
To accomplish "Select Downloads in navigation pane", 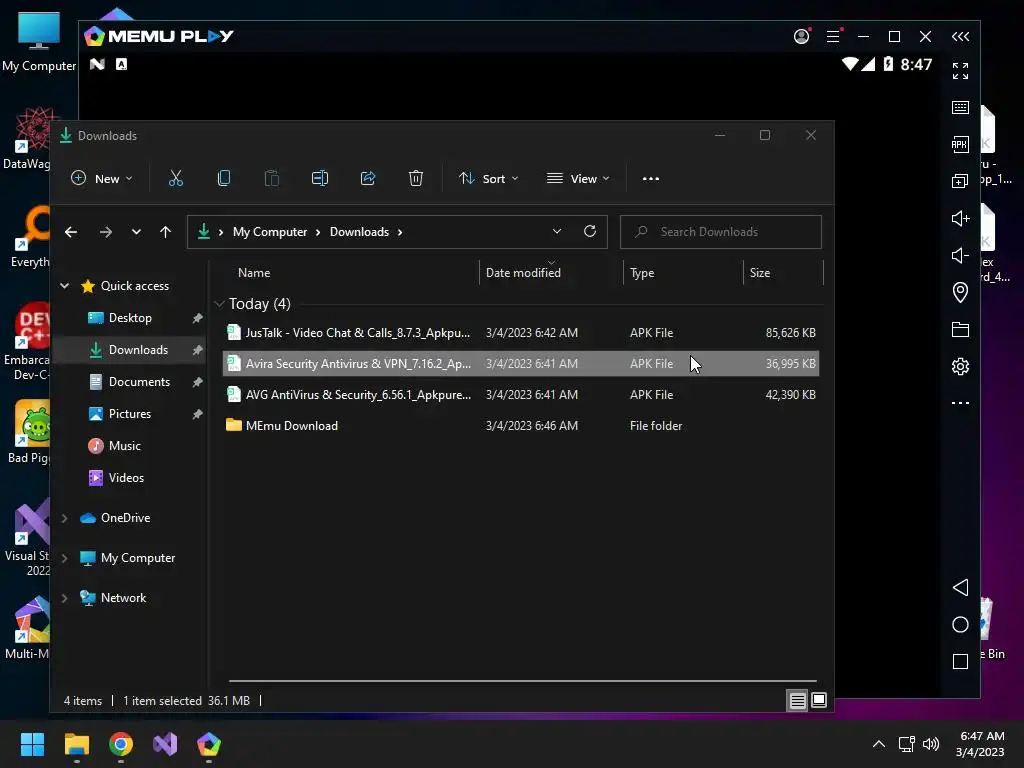I will (130, 350).
